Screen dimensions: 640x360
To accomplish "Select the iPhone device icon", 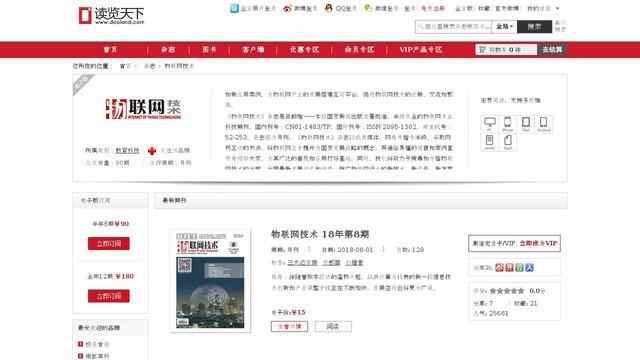I will [x=507, y=123].
